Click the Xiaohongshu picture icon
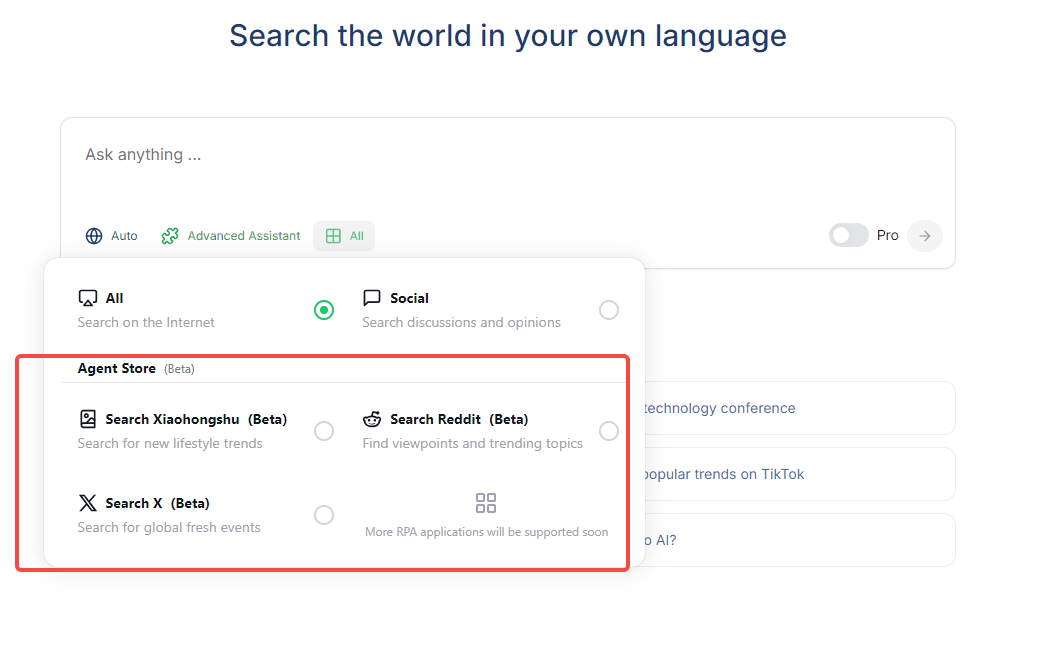 coord(88,419)
